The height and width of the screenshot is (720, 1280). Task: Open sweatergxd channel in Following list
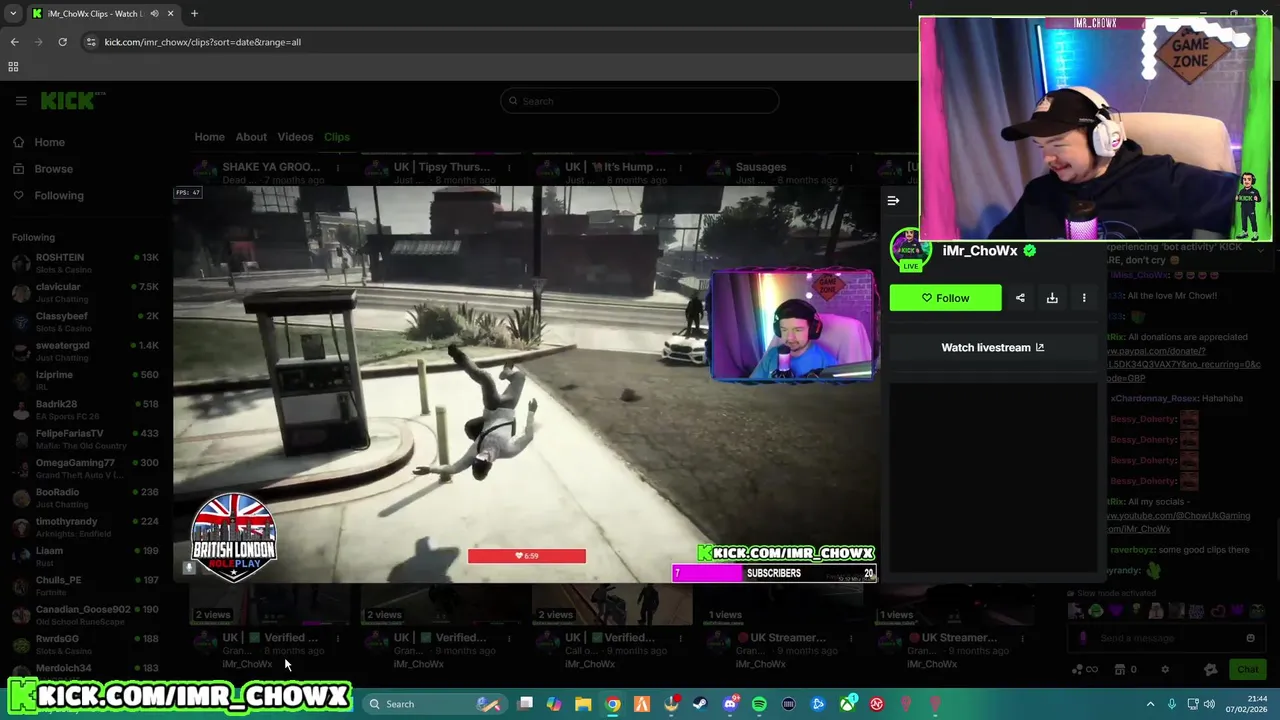85,351
